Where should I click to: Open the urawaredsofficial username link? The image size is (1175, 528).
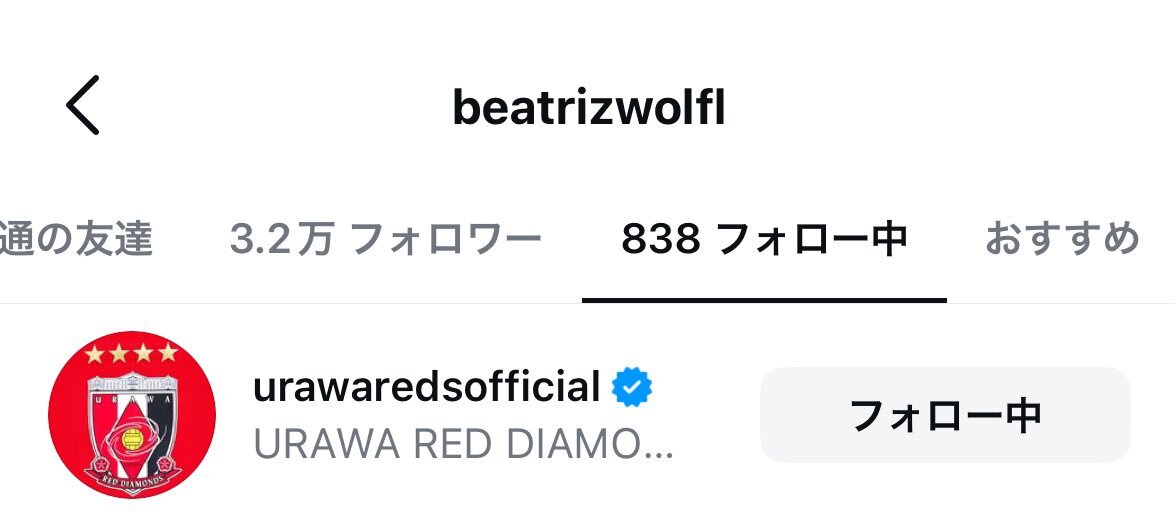point(426,387)
